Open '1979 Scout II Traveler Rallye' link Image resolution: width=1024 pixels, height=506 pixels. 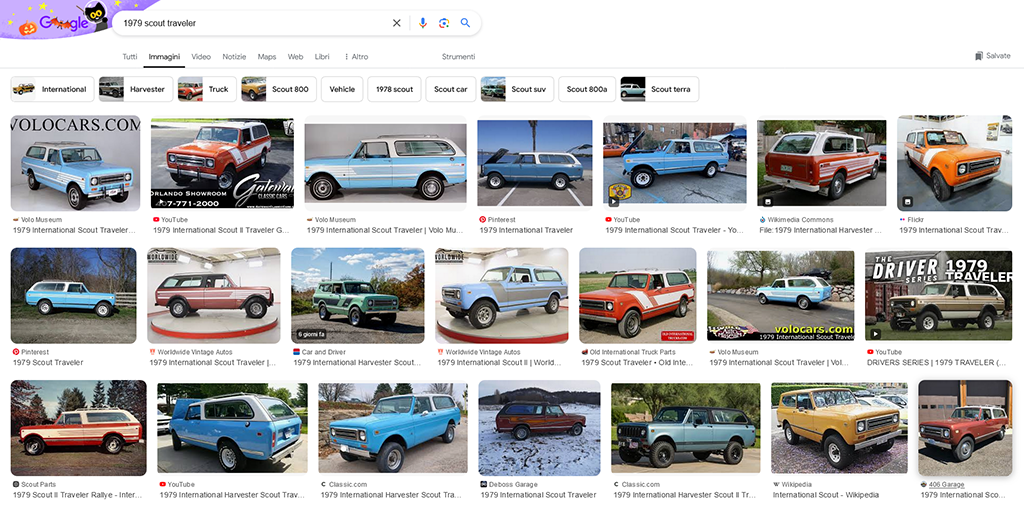(76, 495)
